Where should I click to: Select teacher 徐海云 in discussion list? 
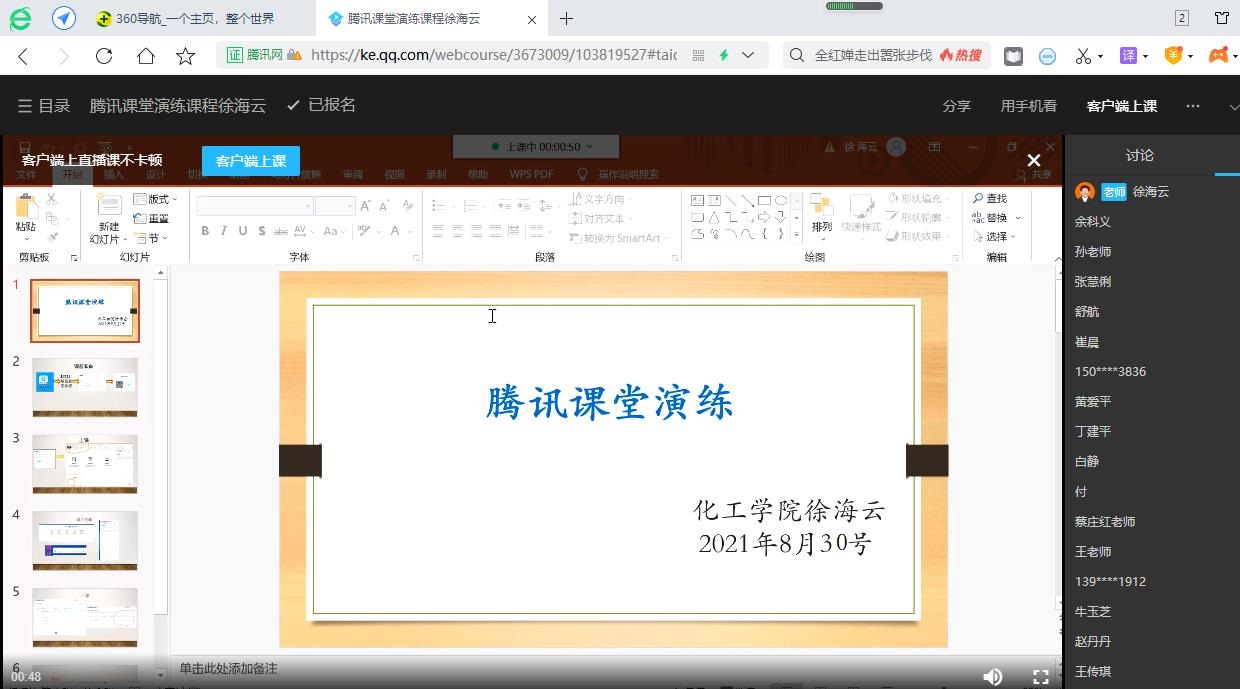click(x=1150, y=191)
